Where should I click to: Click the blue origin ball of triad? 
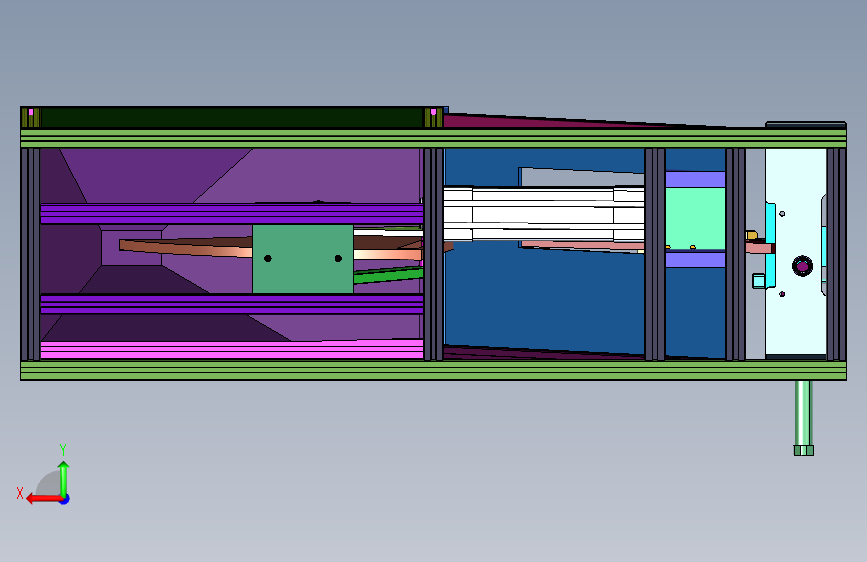tap(65, 499)
